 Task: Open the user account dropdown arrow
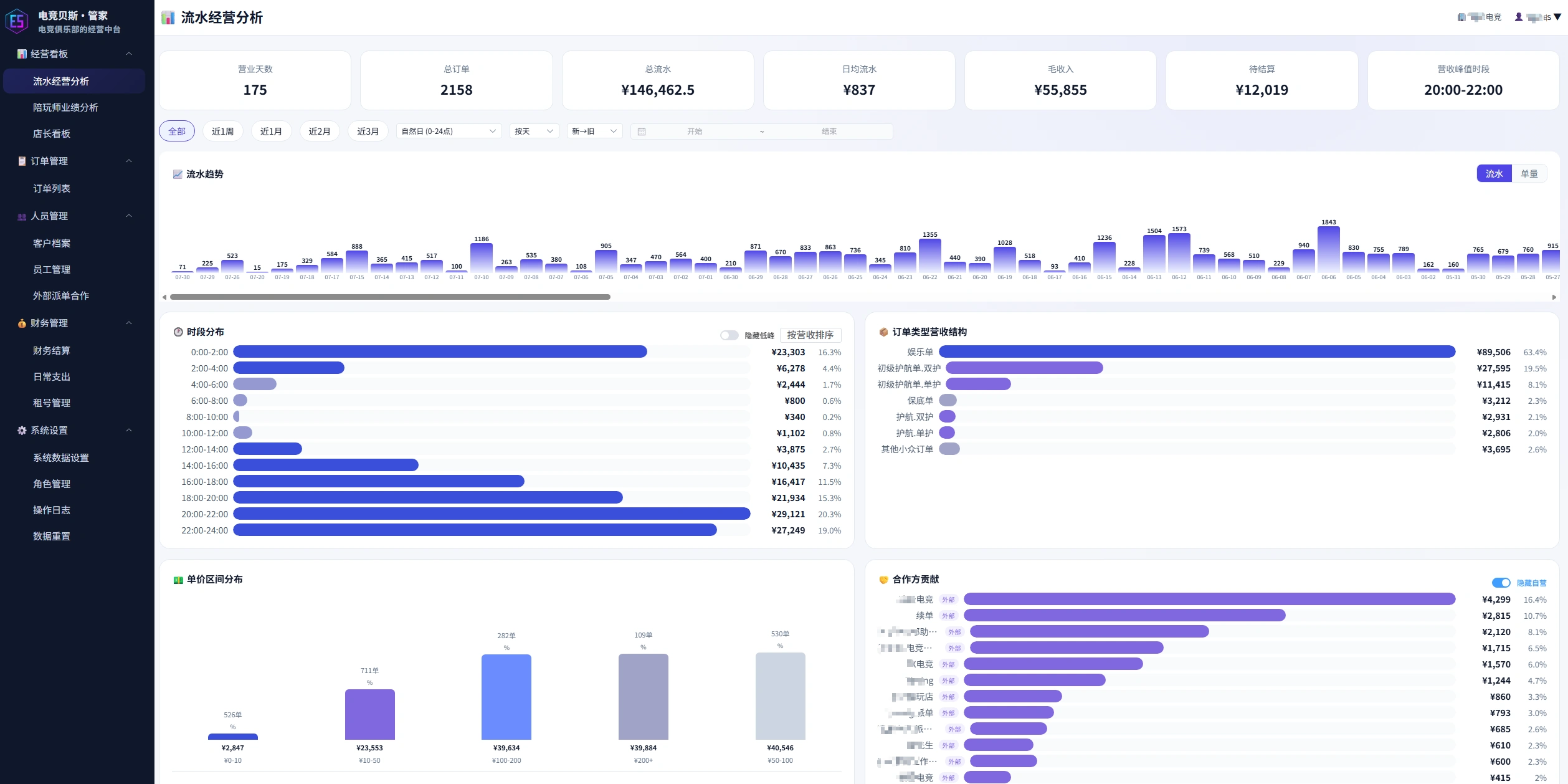(x=1557, y=17)
